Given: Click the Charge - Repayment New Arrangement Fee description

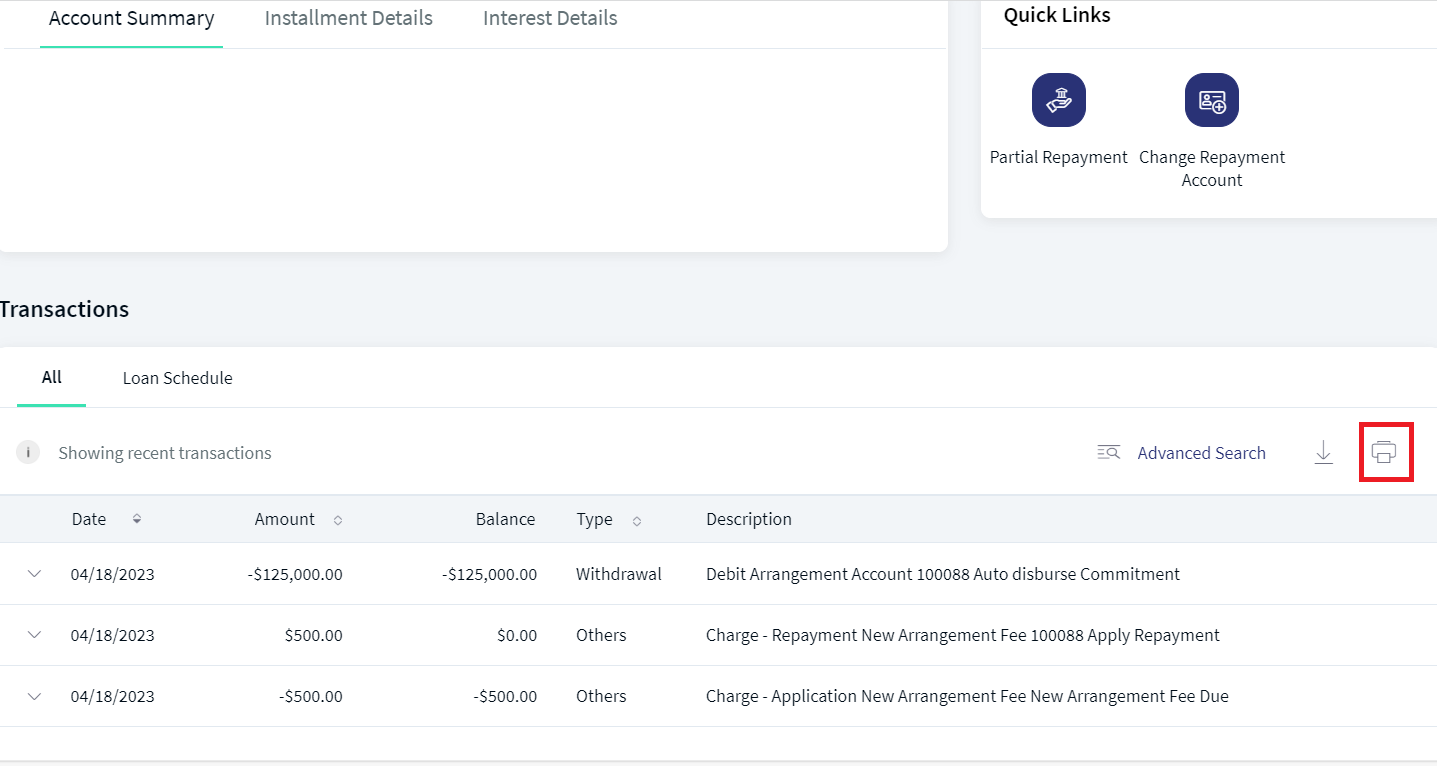Looking at the screenshot, I should (x=963, y=635).
